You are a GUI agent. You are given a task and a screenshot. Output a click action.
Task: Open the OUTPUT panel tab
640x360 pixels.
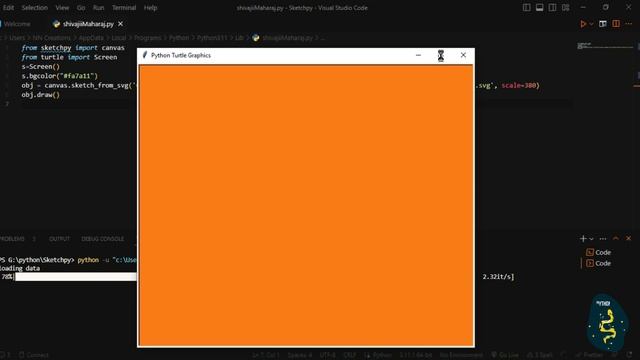60,239
